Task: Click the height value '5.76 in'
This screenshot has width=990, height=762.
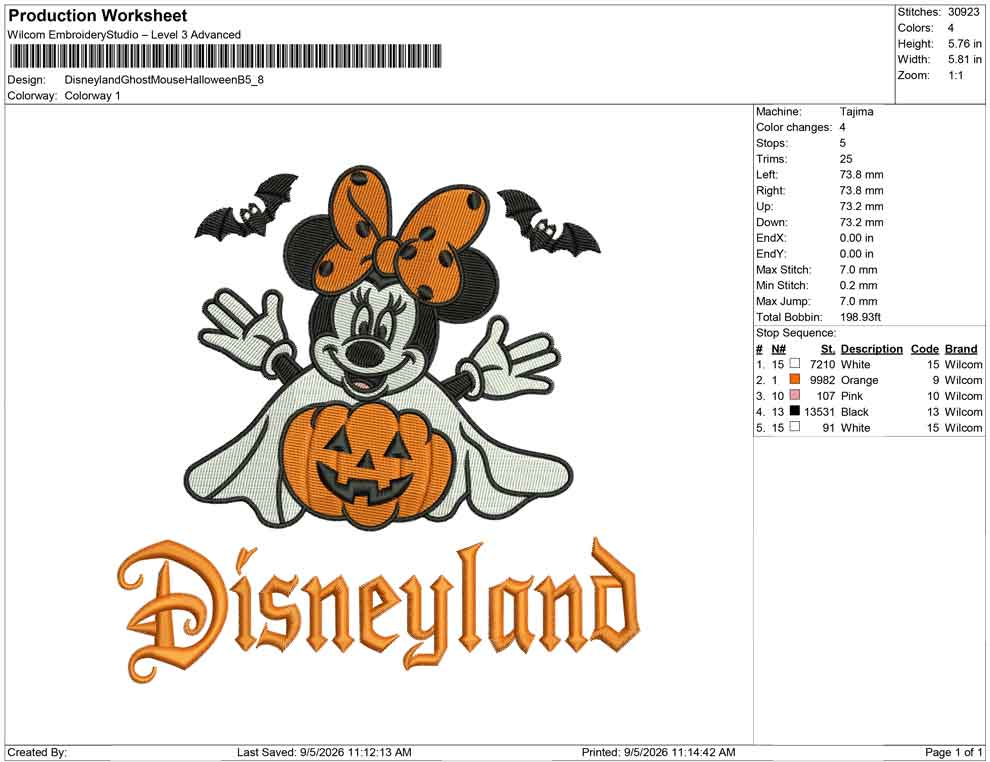Action: pos(964,44)
